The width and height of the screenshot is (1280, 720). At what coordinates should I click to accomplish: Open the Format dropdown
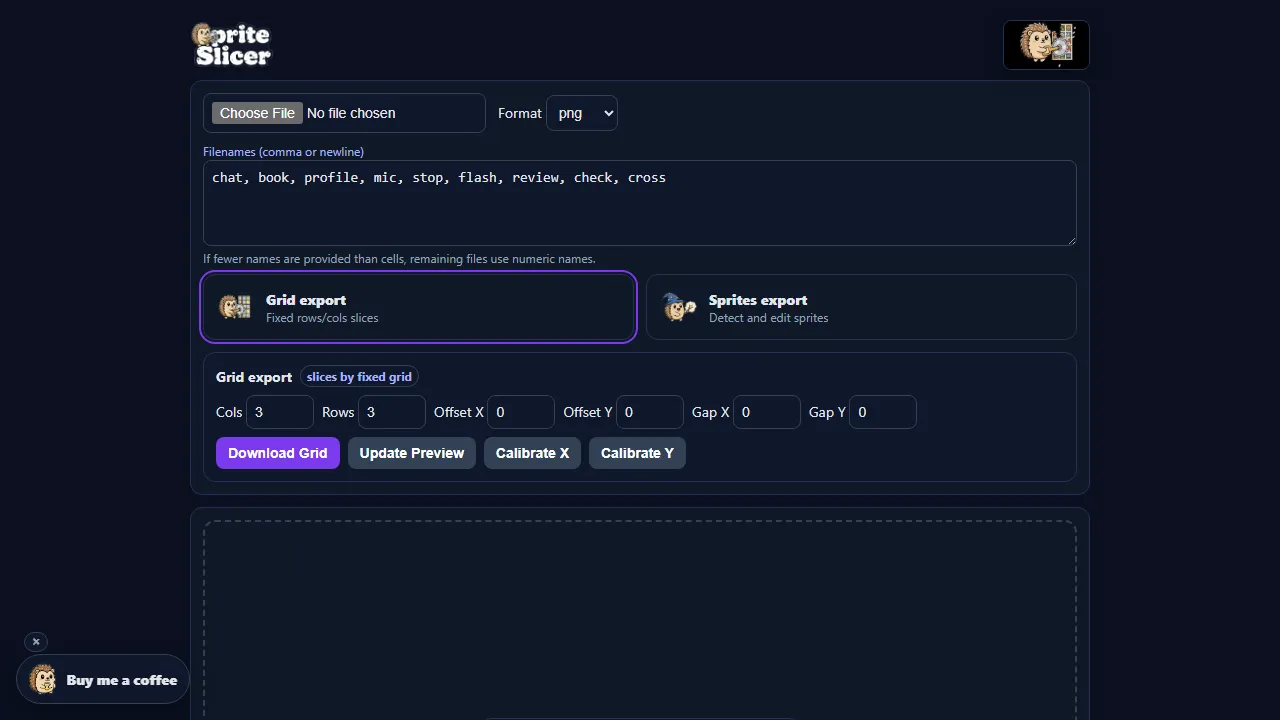(x=581, y=113)
